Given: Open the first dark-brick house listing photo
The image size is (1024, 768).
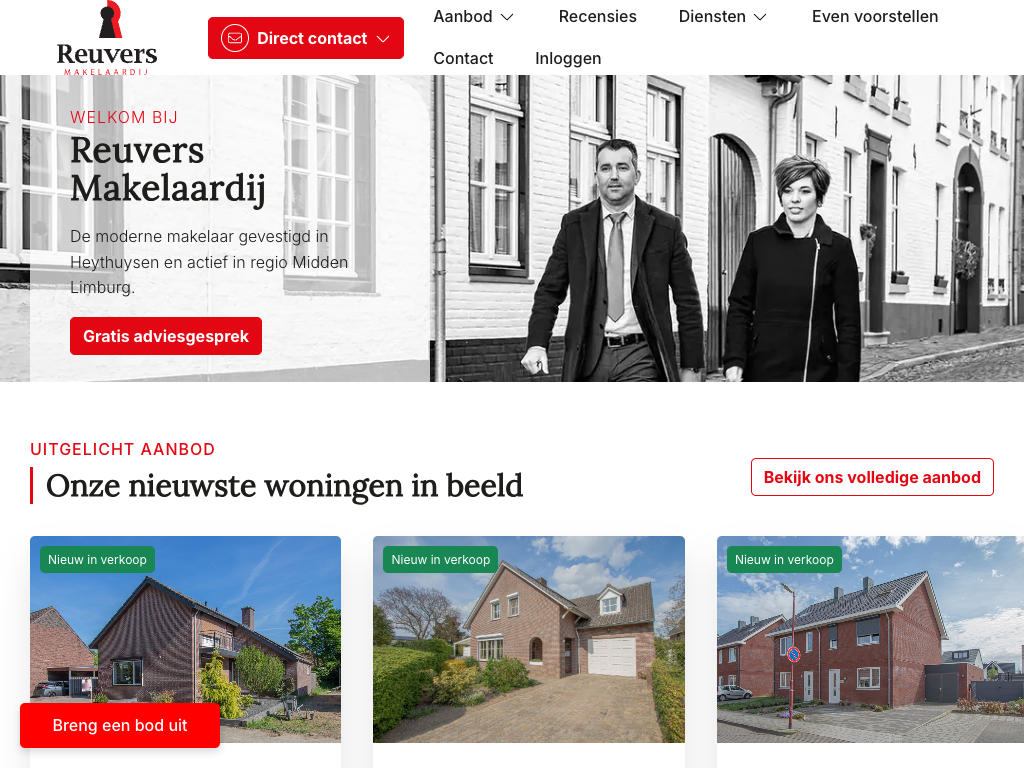Looking at the screenshot, I should [x=185, y=639].
